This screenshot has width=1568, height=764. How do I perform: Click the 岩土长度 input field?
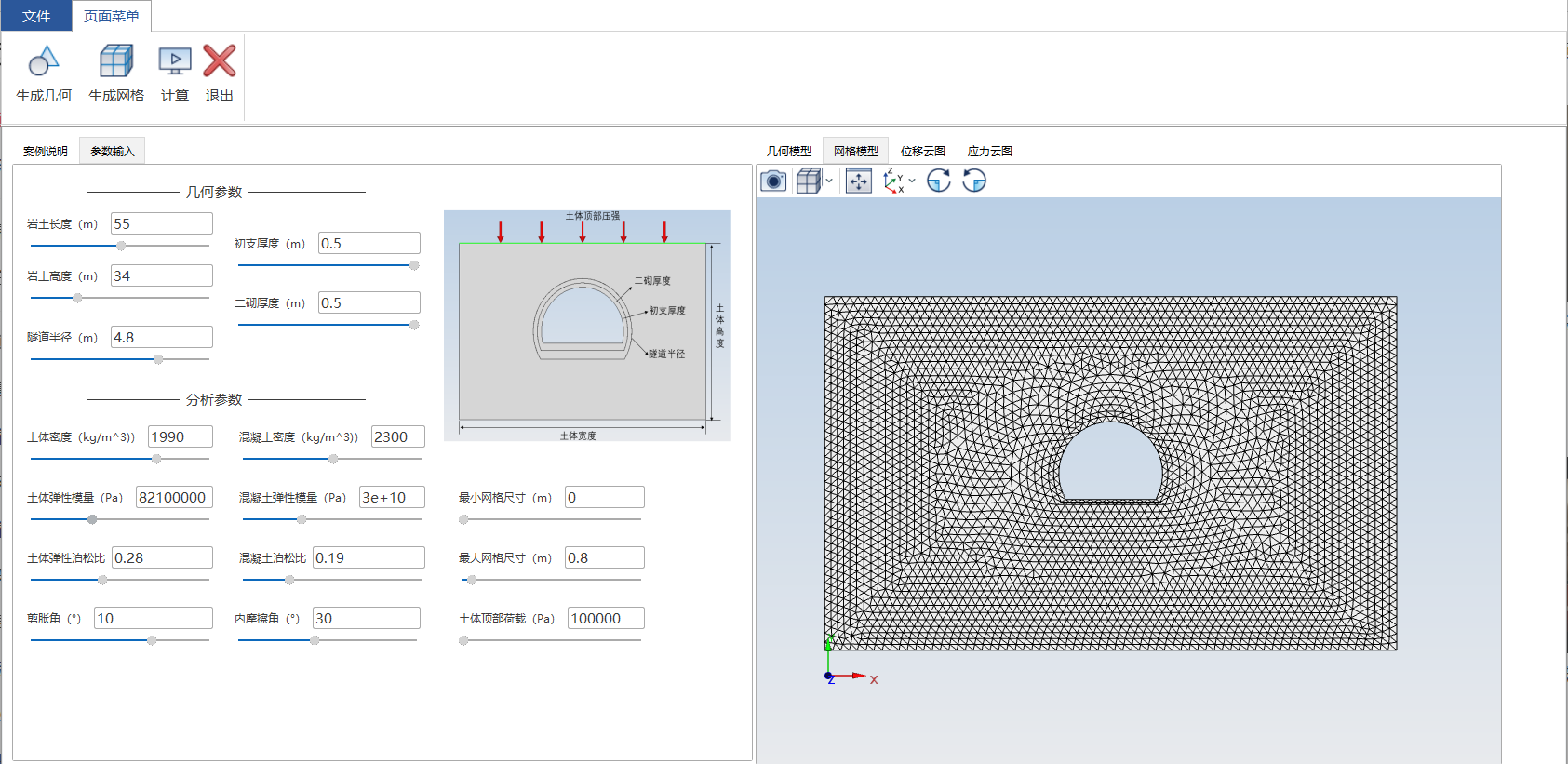click(162, 223)
